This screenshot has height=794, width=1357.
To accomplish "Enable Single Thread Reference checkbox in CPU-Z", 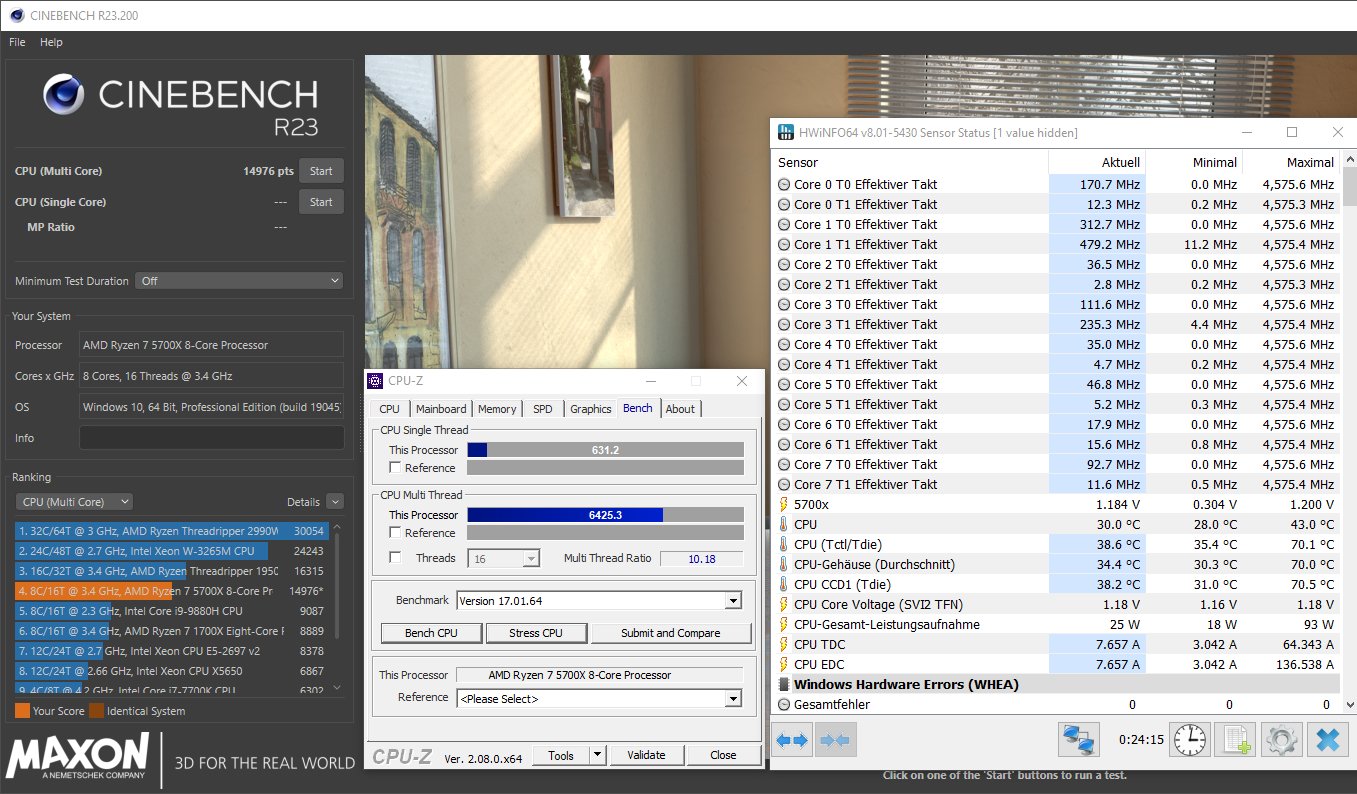I will tap(395, 467).
